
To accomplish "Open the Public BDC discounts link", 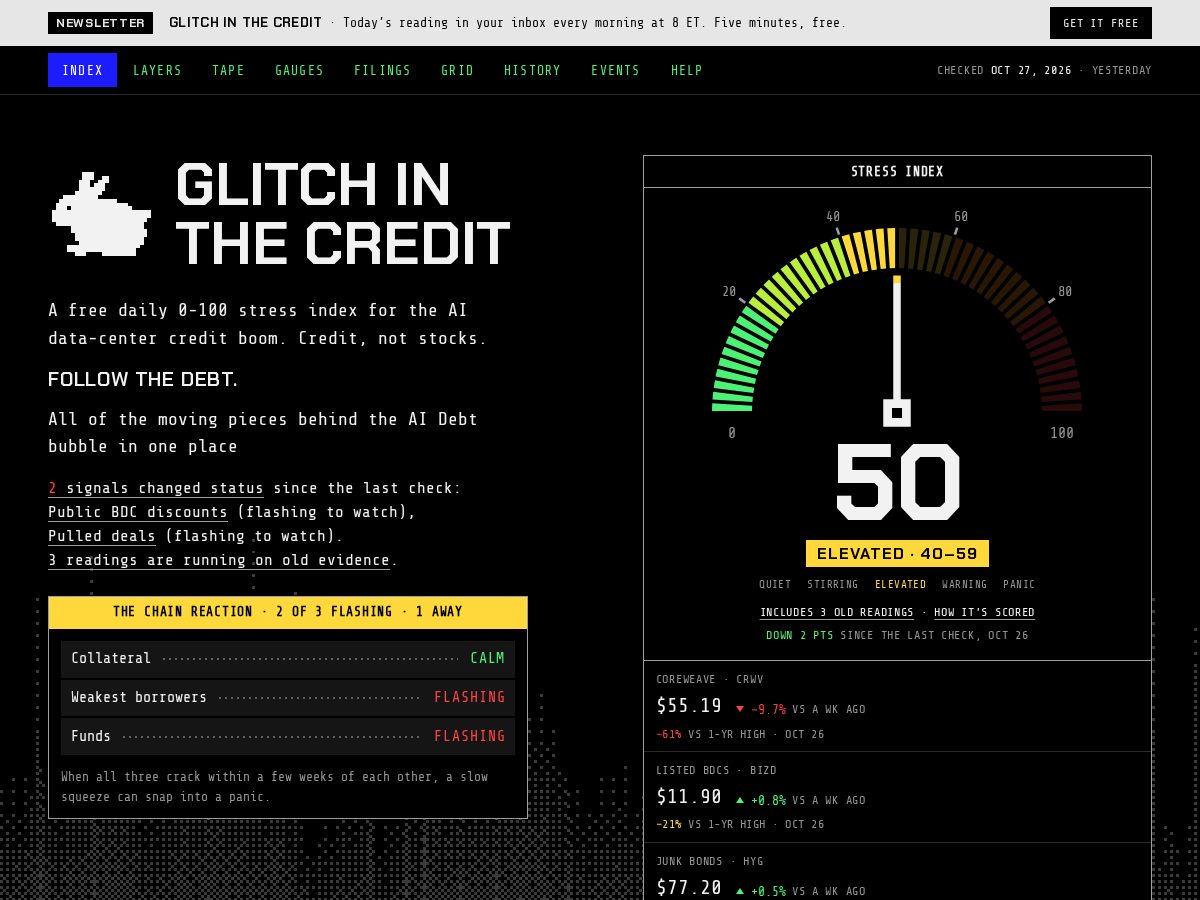I will click(x=138, y=512).
